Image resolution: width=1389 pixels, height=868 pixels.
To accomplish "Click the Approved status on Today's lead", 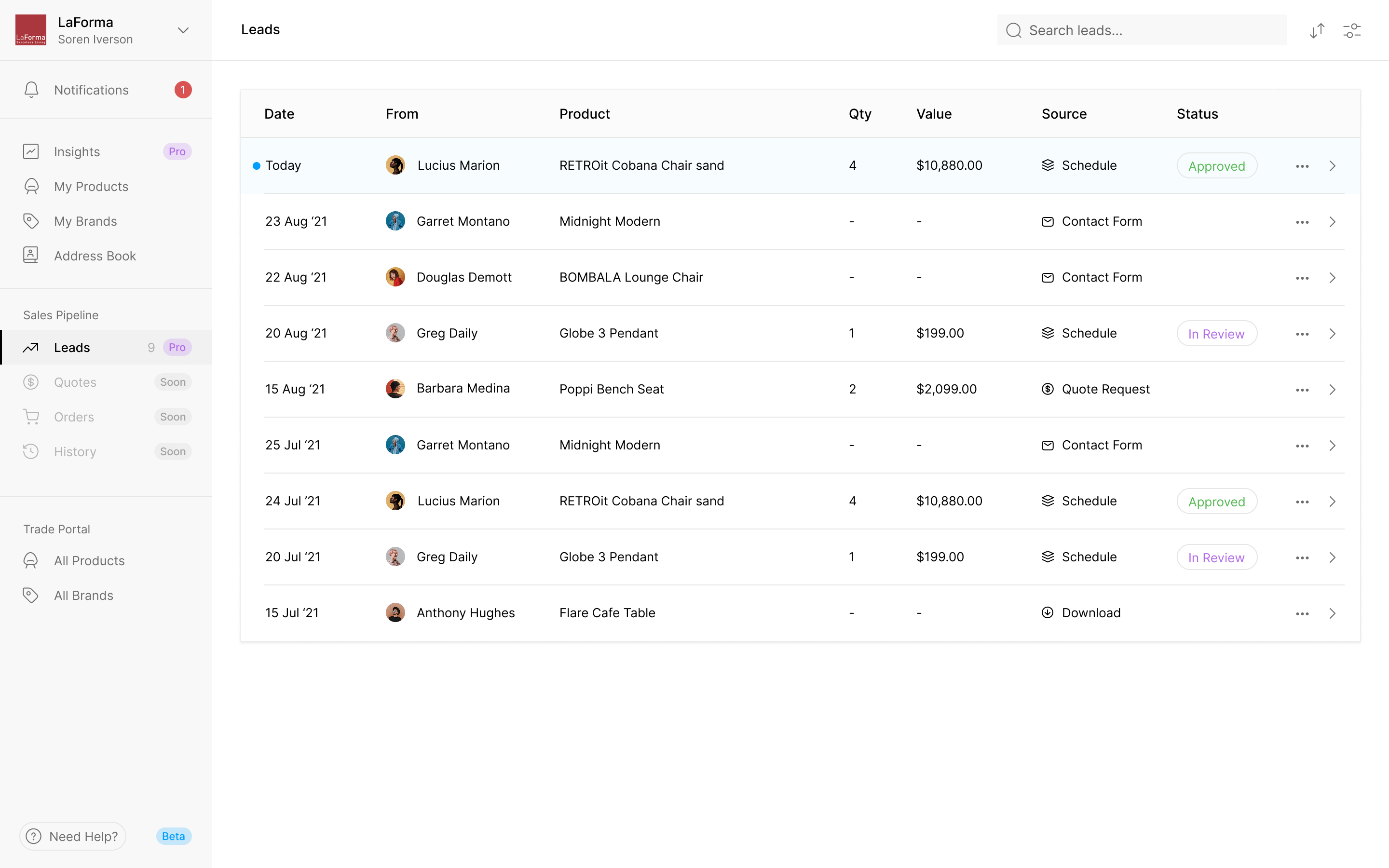I will point(1217,166).
